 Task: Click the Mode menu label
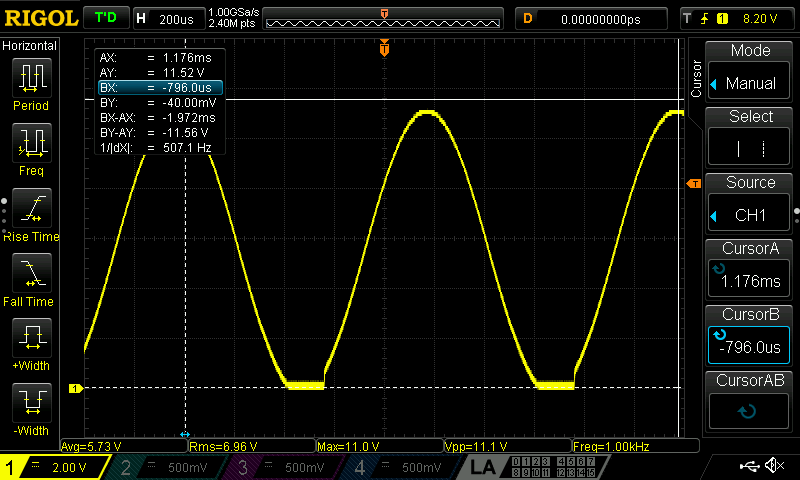pyautogui.click(x=750, y=50)
